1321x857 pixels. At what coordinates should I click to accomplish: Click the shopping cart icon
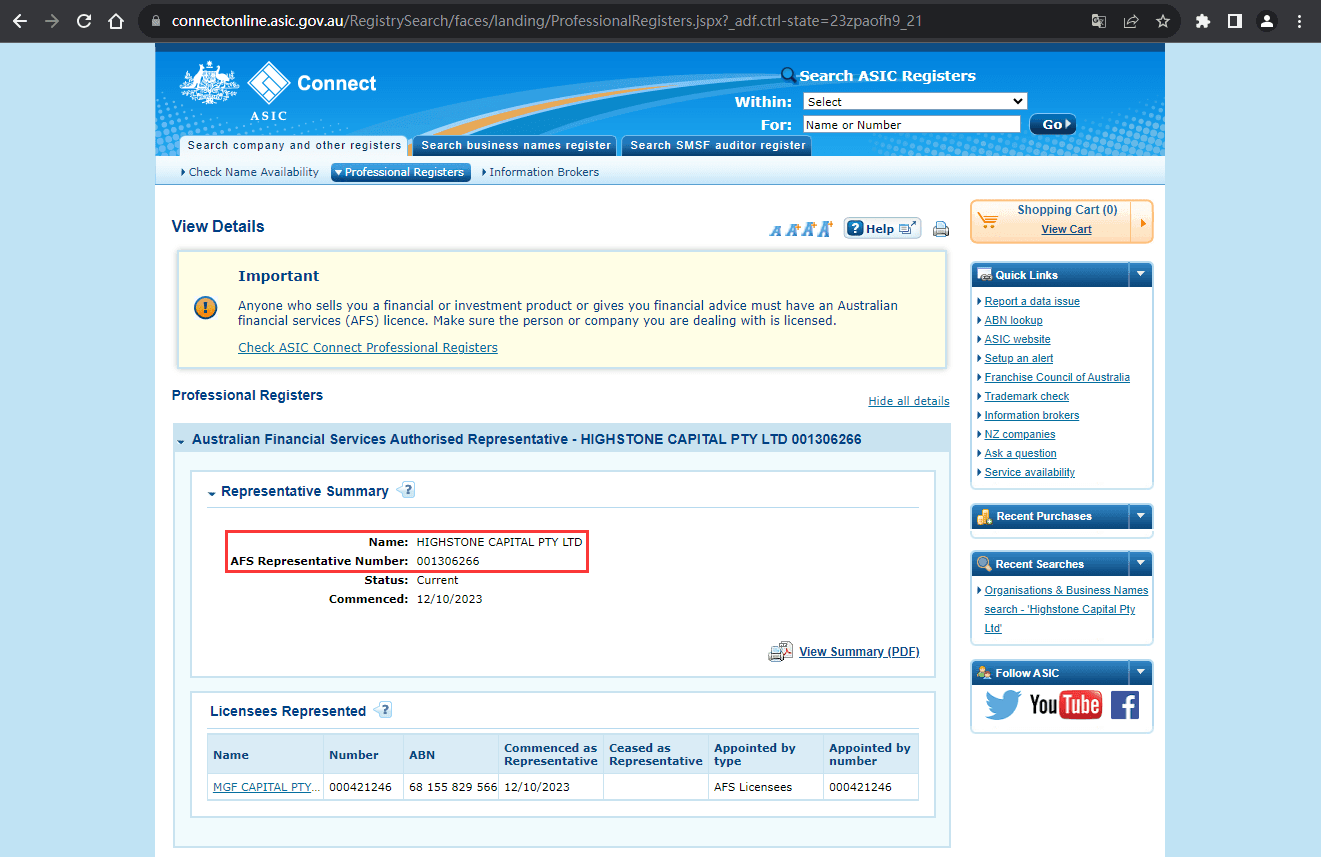[x=988, y=221]
